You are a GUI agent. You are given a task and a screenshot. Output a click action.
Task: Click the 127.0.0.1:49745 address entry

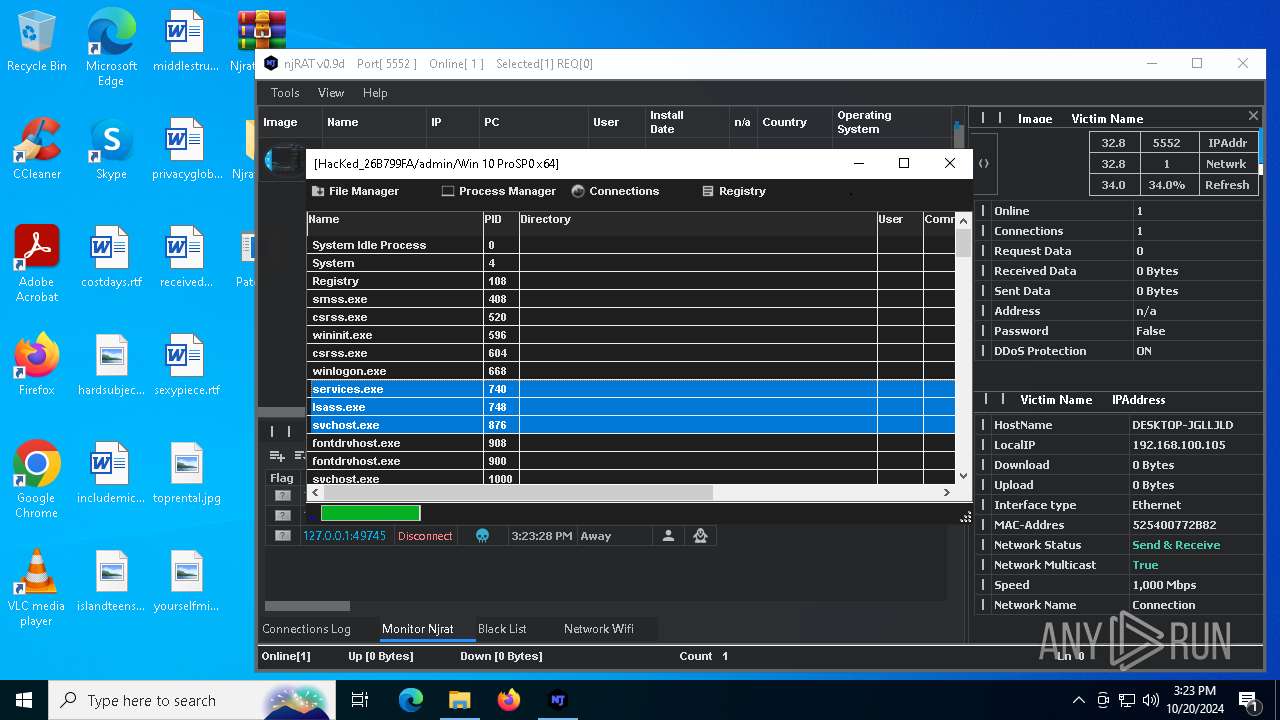(x=344, y=536)
